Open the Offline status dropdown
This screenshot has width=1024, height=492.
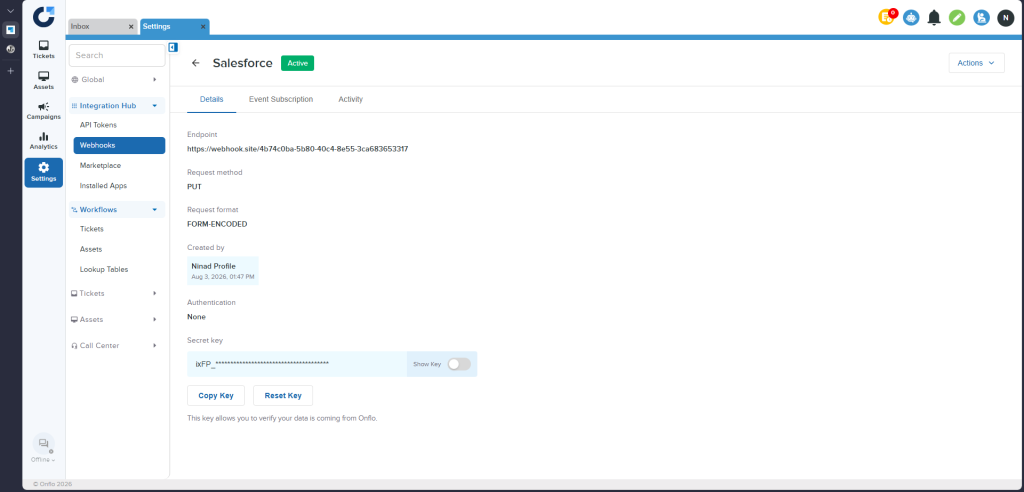click(x=43, y=459)
